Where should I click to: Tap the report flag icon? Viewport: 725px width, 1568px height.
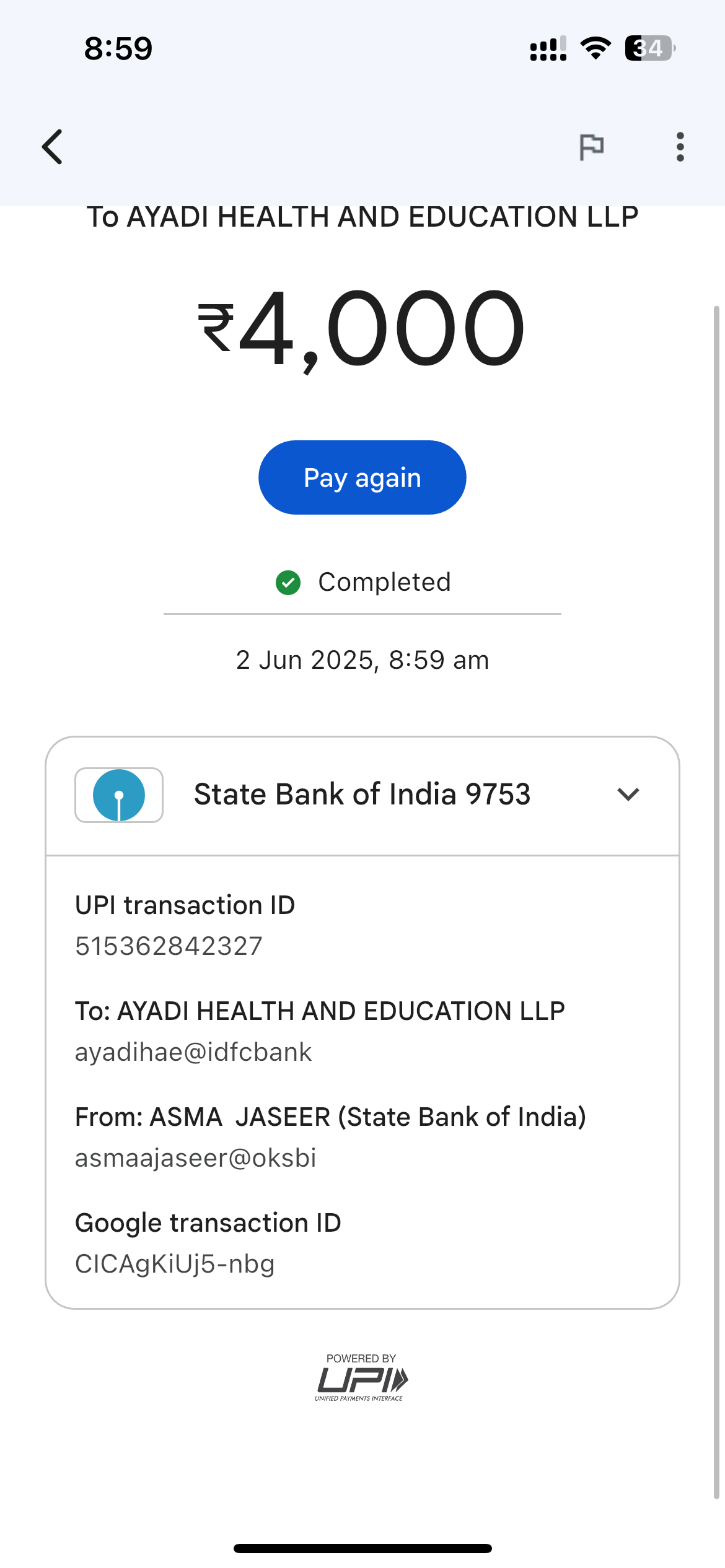[x=591, y=147]
